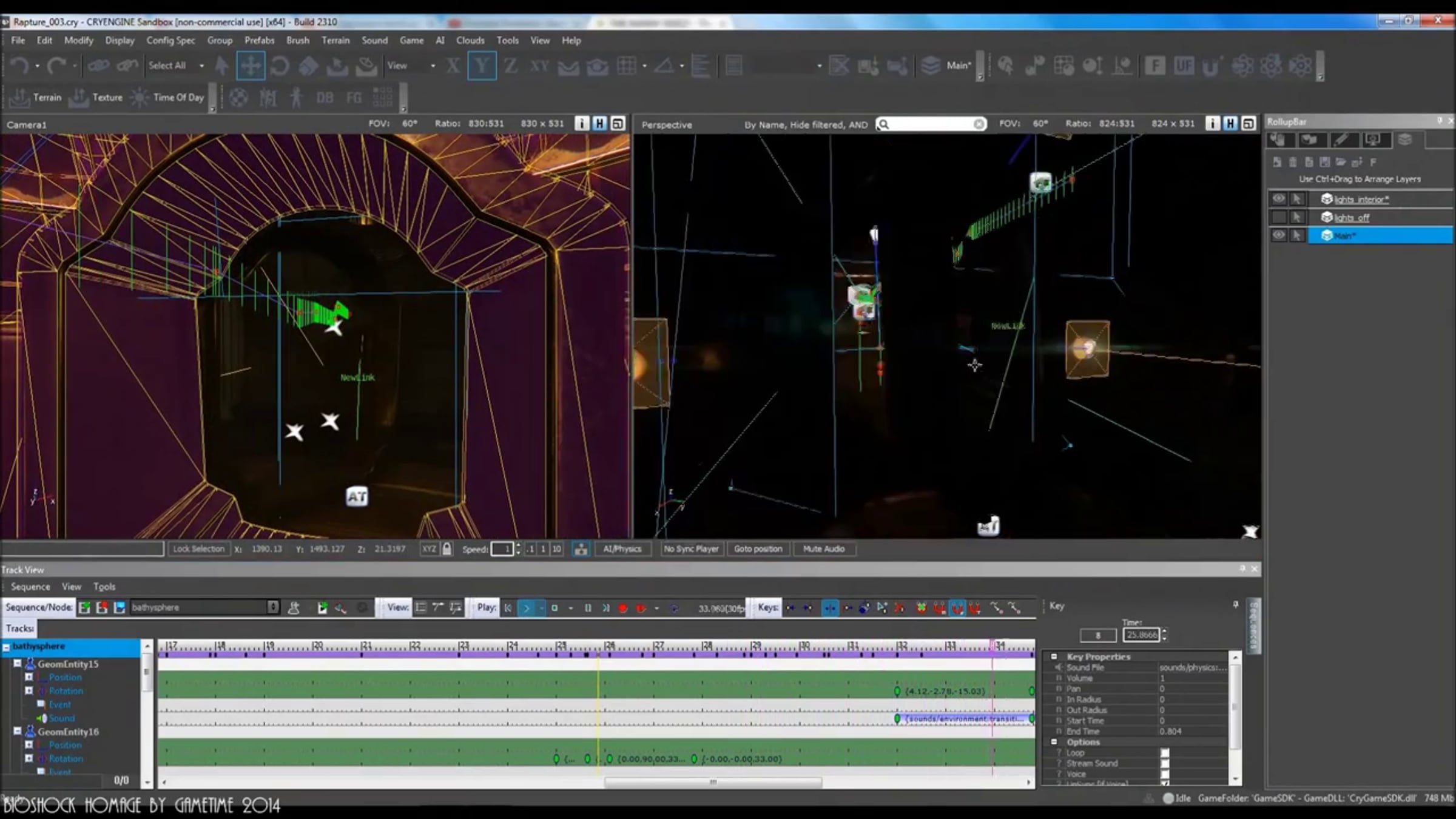
Task: Open the DB database view
Action: pos(325,97)
